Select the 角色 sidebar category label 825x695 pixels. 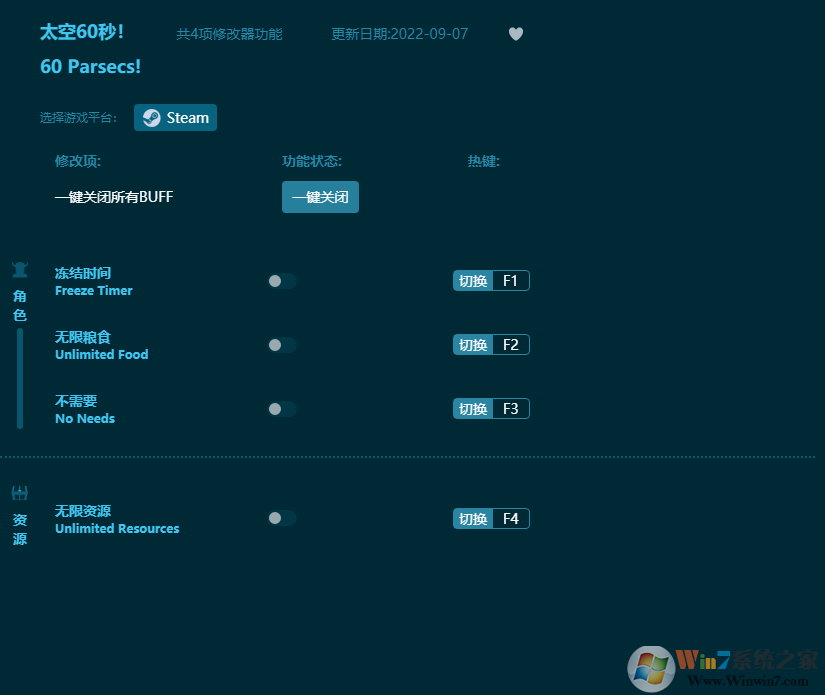pyautogui.click(x=20, y=305)
